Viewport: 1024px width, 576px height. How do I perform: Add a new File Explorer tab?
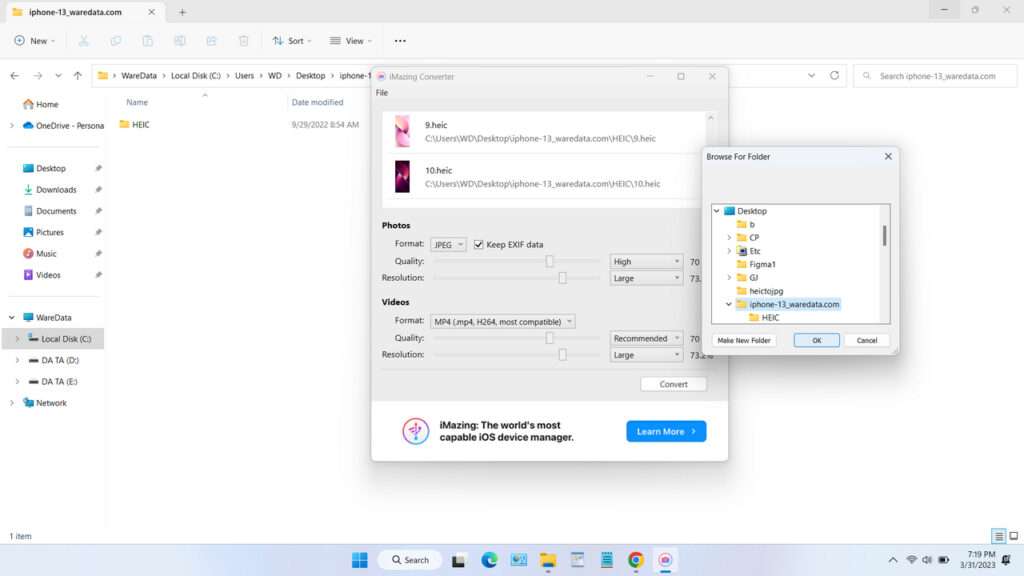pyautogui.click(x=182, y=12)
